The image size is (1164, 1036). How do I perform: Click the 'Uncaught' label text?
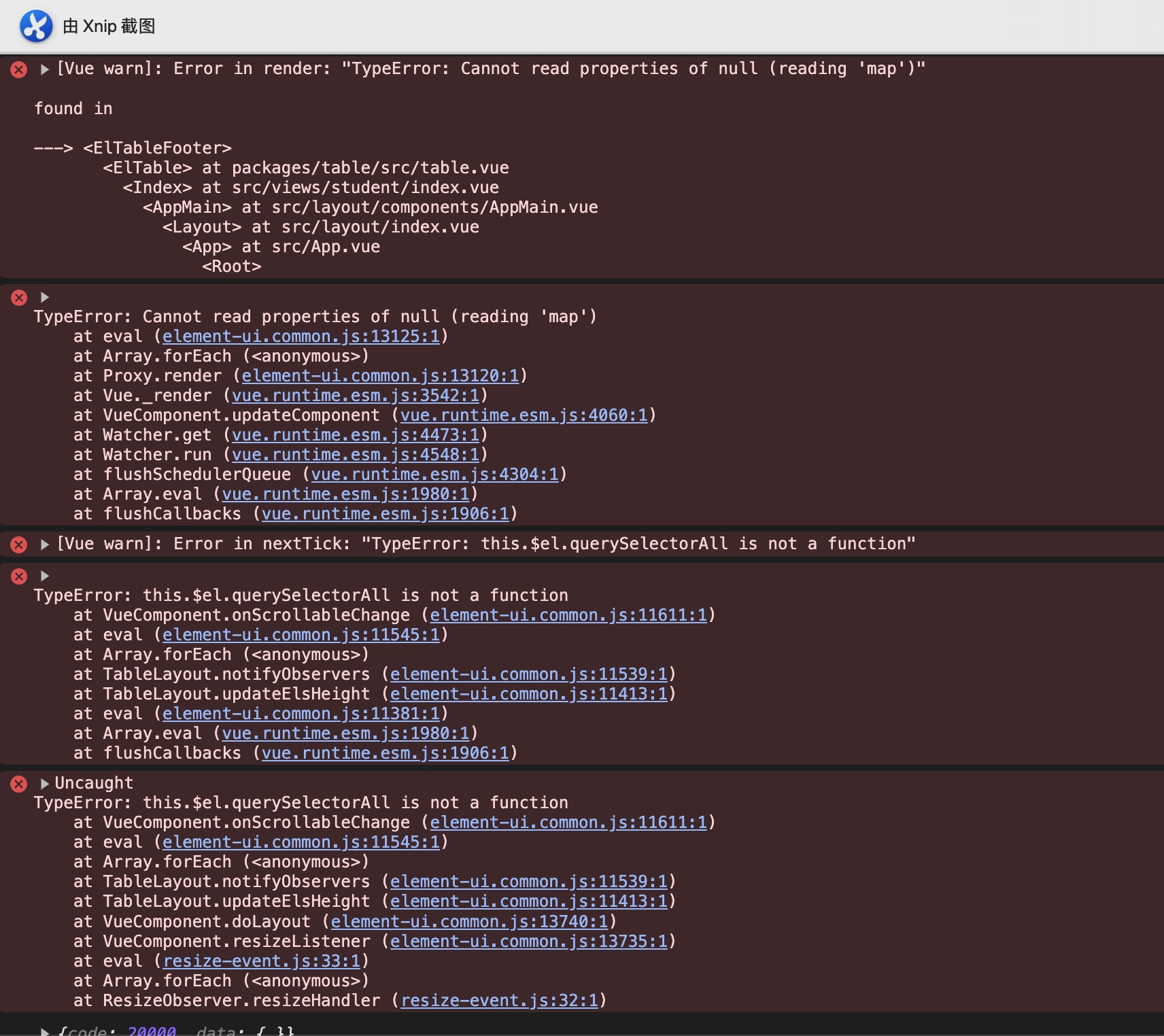pyautogui.click(x=94, y=783)
